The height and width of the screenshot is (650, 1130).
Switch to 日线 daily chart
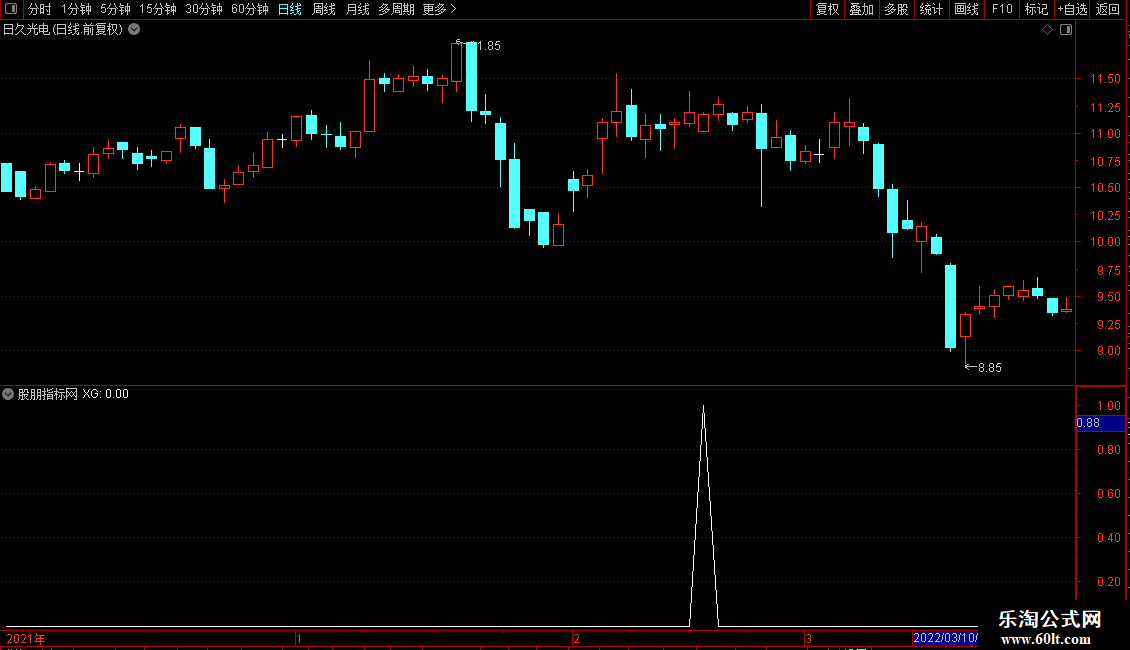pos(290,9)
